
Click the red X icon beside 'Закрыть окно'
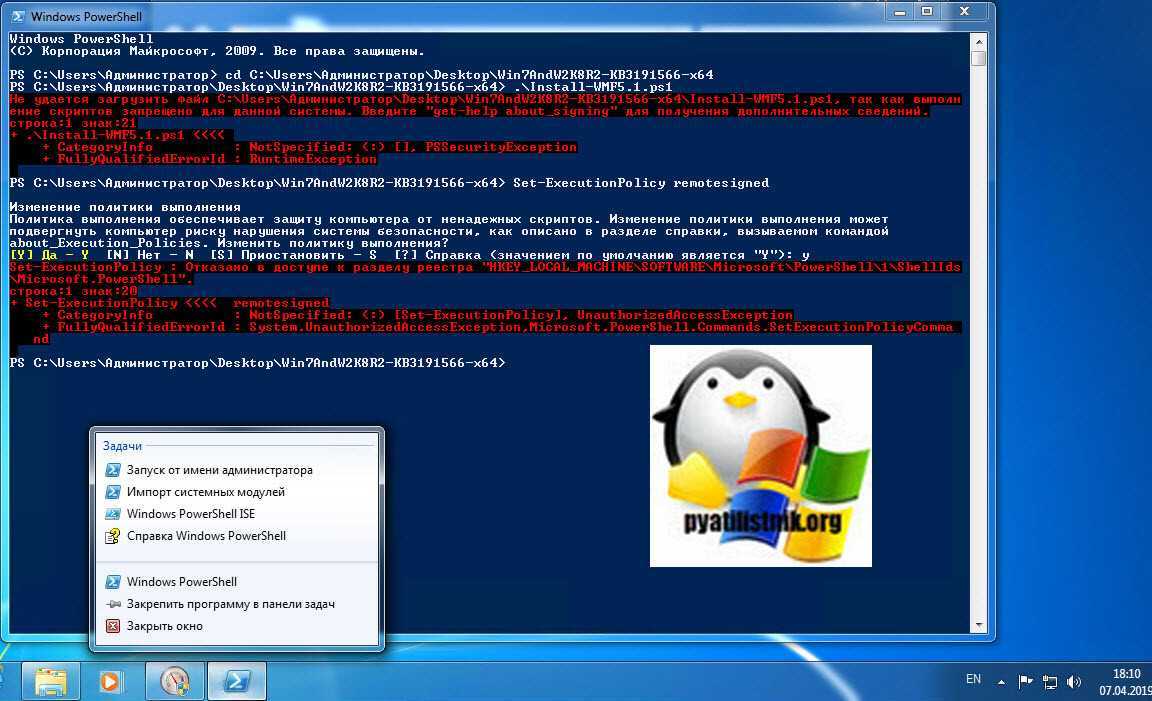pos(112,626)
